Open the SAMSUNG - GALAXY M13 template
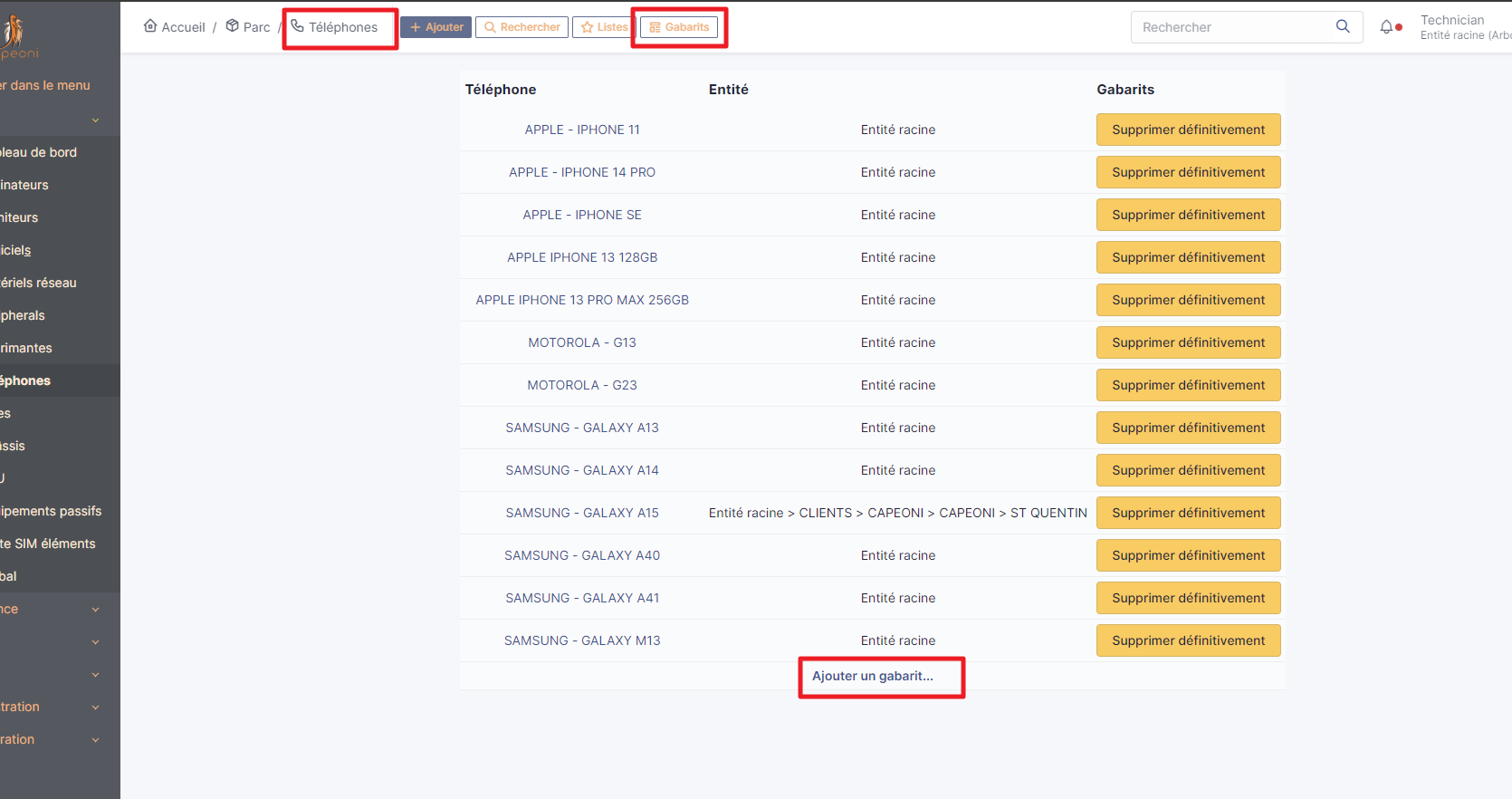This screenshot has height=799, width=1512. coord(582,640)
